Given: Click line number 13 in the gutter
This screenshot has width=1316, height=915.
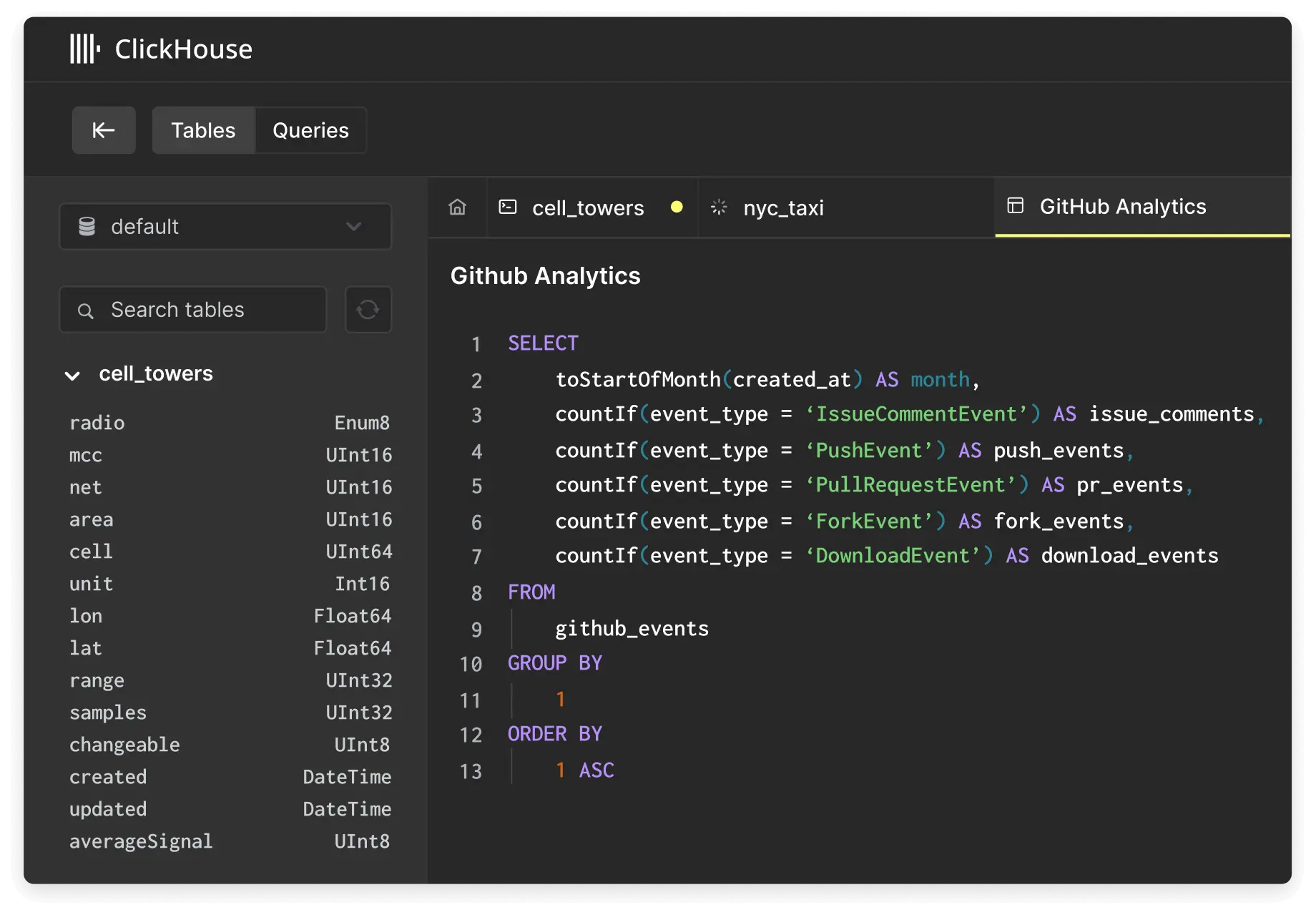Looking at the screenshot, I should pos(471,771).
